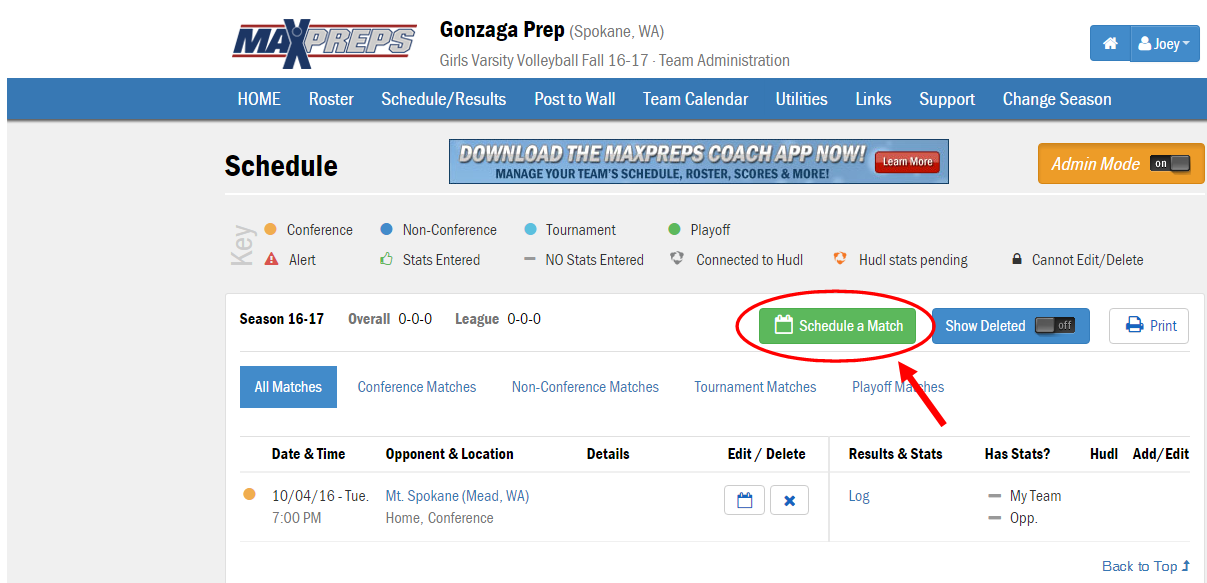The height and width of the screenshot is (583, 1207).
Task: Click Change Season in navigation bar
Action: tap(1056, 99)
